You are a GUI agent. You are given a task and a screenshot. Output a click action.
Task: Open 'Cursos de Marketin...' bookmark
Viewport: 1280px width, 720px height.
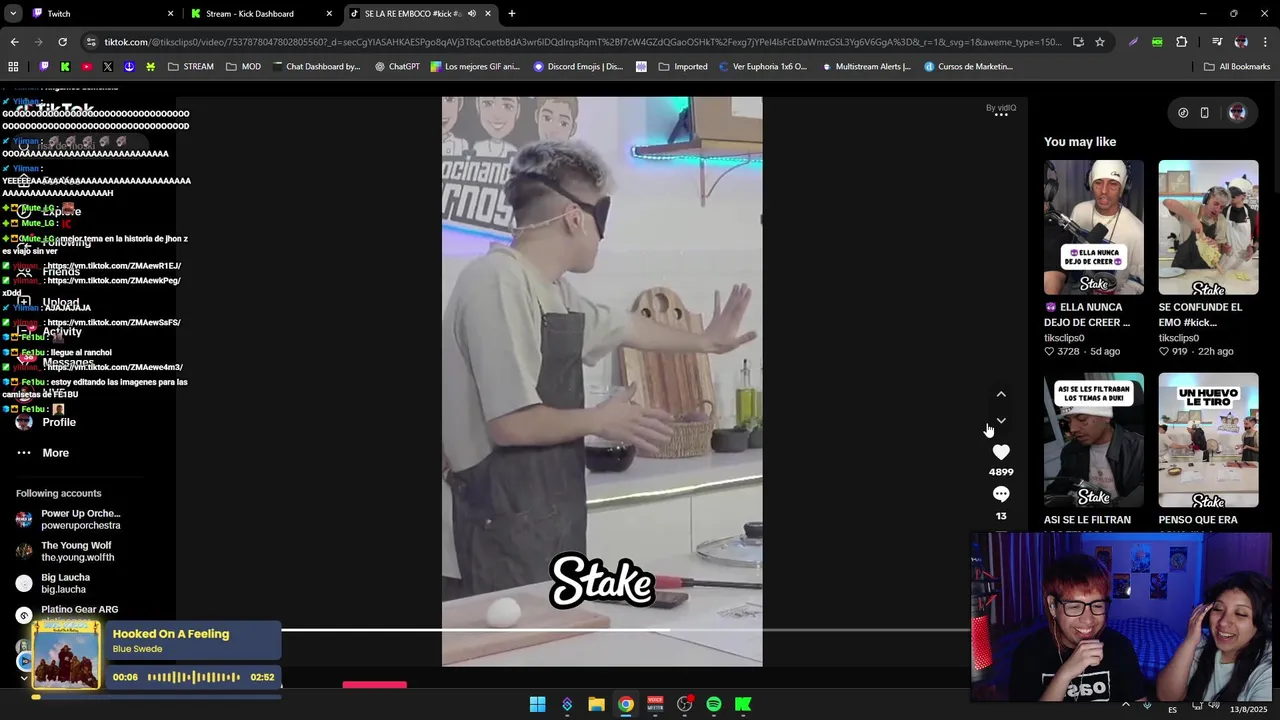pyautogui.click(x=968, y=67)
